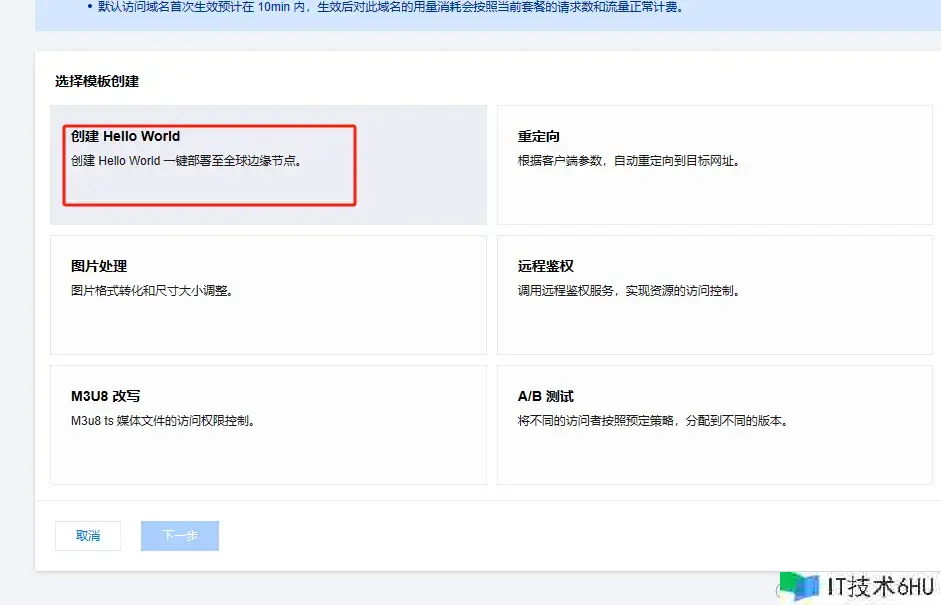Choose the 图片处理 template card
Screen dimensions: 941x605
point(268,295)
